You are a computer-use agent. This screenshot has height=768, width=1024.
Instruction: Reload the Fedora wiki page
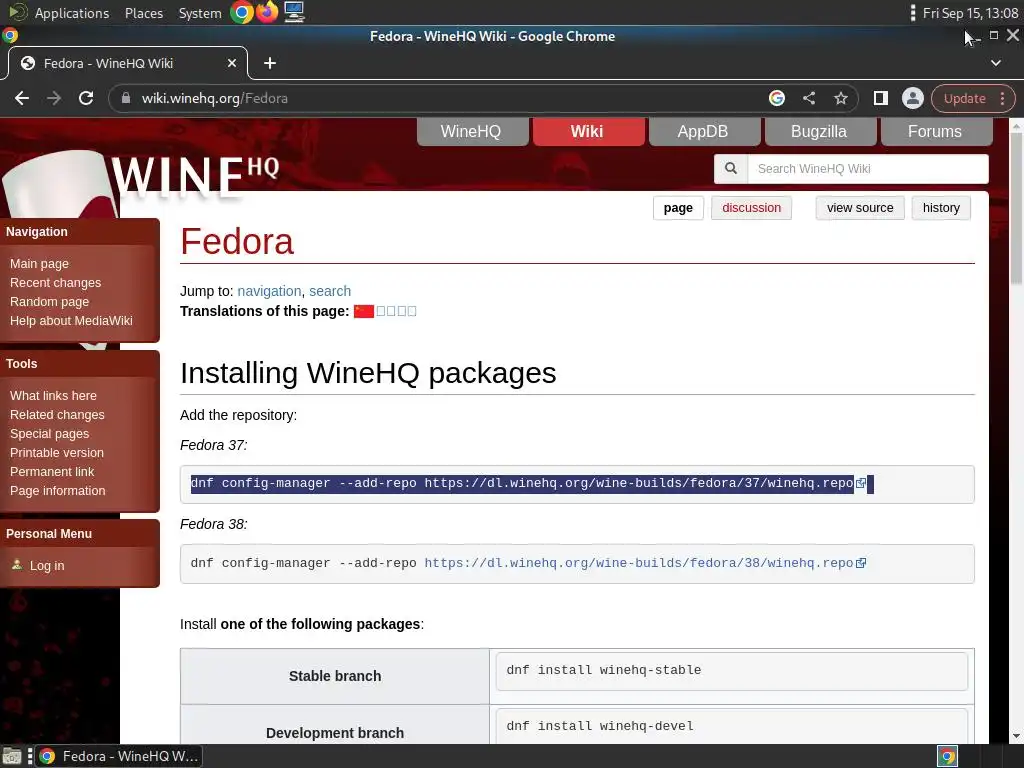click(x=86, y=98)
